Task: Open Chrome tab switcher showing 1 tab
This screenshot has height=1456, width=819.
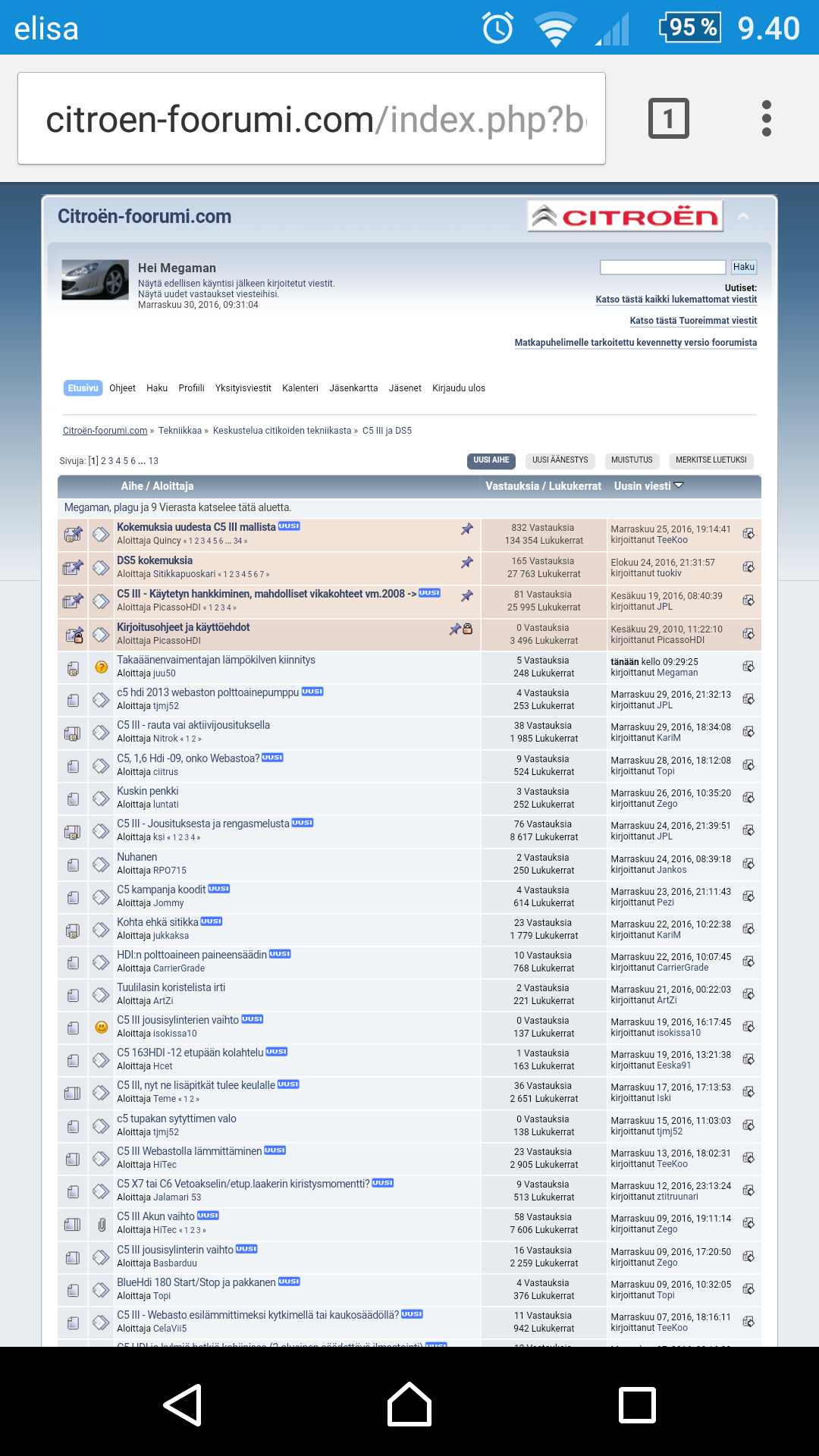Action: 668,118
